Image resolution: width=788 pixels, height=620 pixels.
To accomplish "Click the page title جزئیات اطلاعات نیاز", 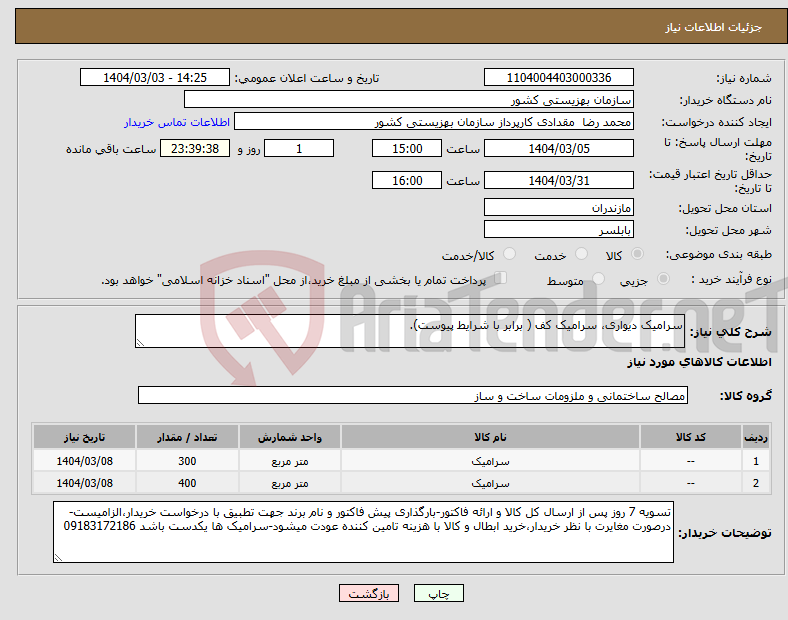I will pyautogui.click(x=714, y=27).
